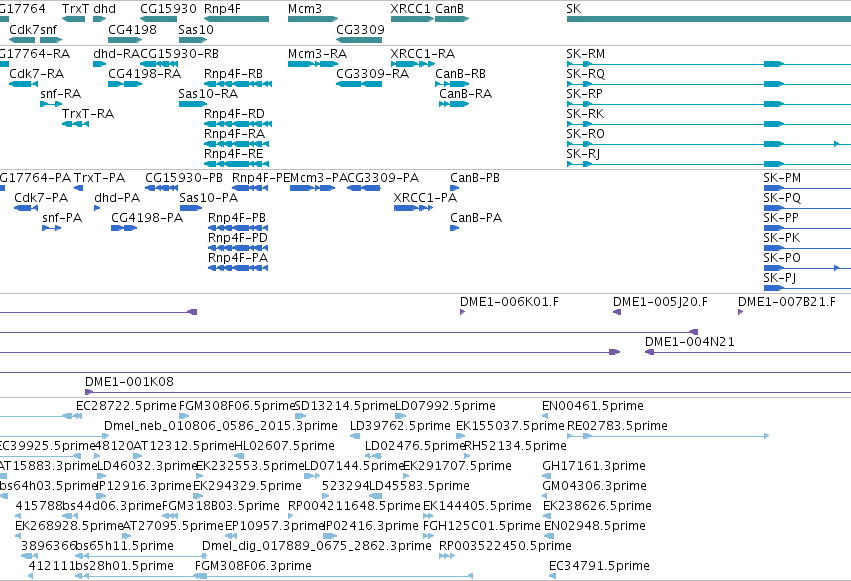Select EST GM04306.3prime
Screen dimensions: 851x581
tap(594, 487)
